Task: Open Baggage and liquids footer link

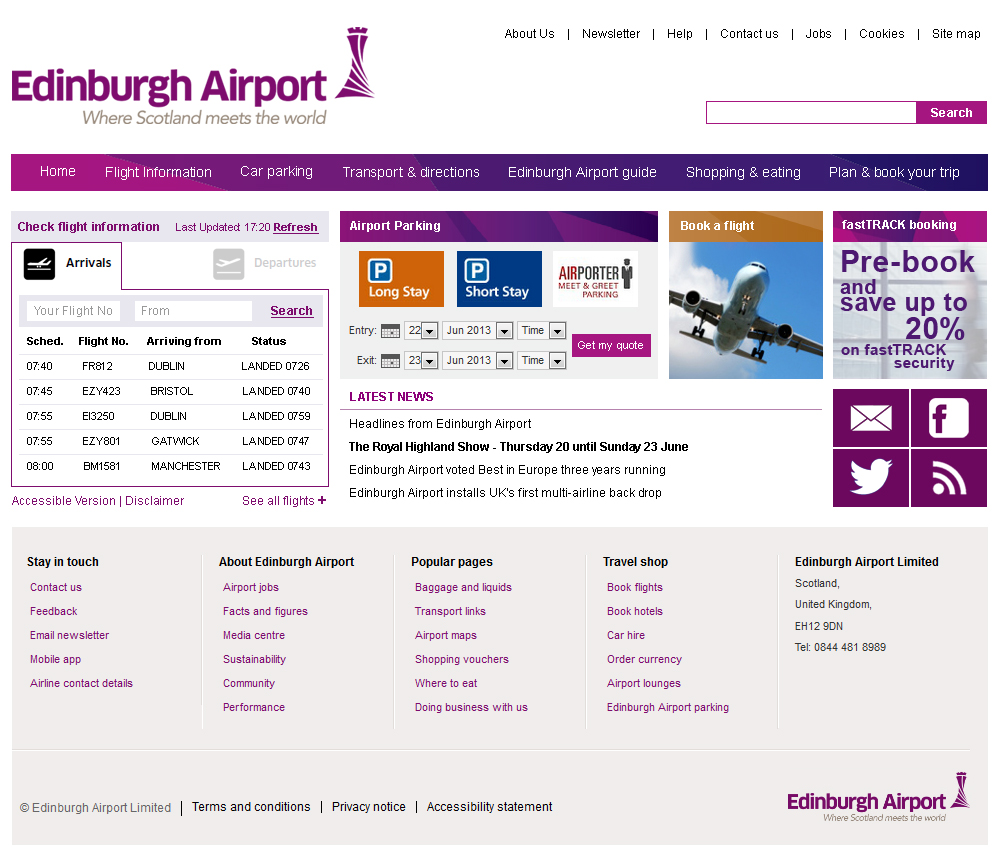Action: click(x=463, y=587)
